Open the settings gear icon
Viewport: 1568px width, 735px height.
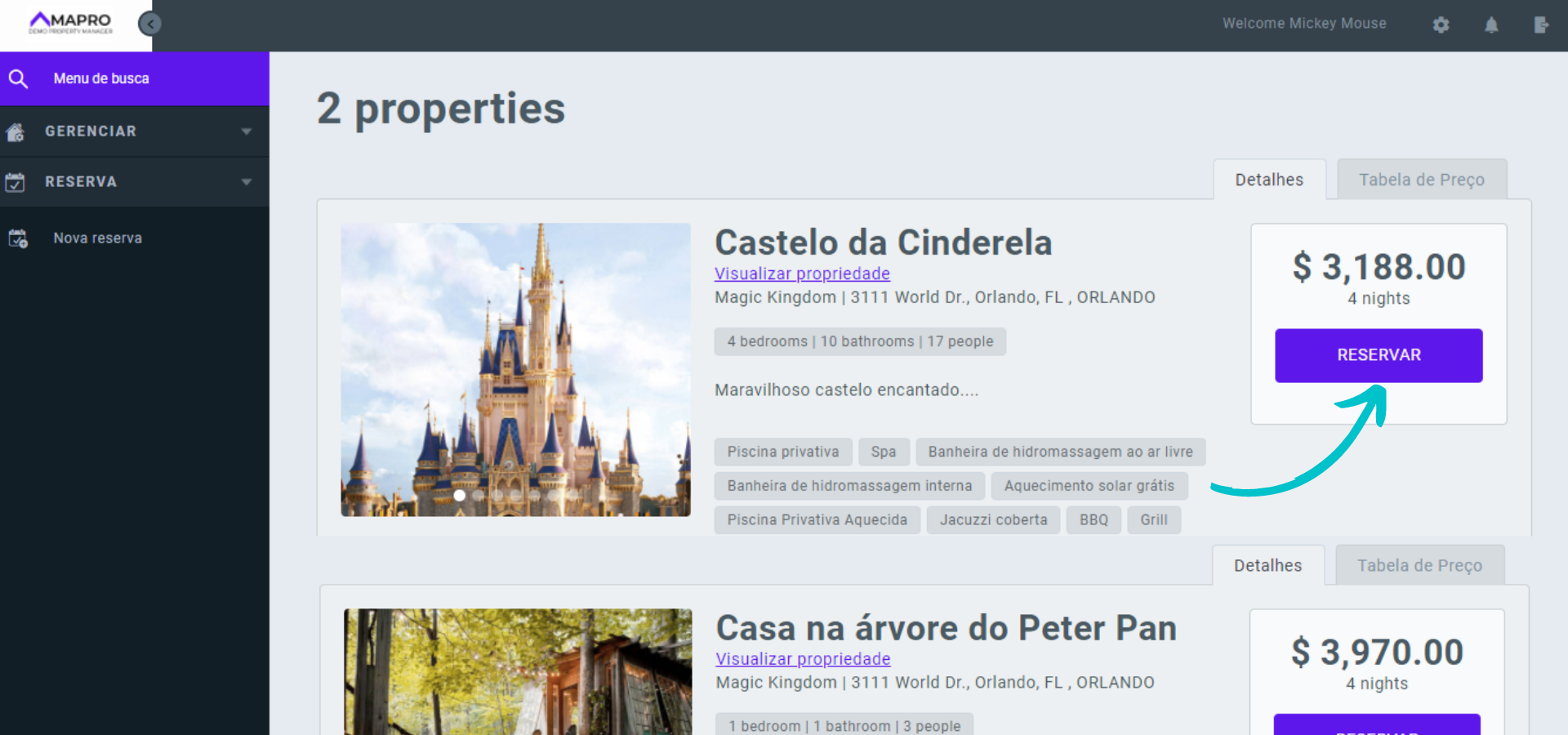coord(1441,24)
